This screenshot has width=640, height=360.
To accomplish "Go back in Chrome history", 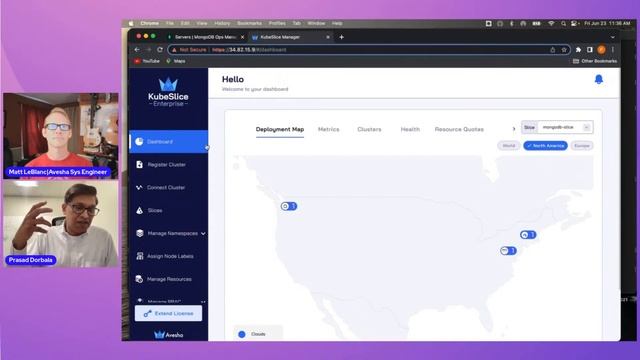I will click(x=137, y=49).
